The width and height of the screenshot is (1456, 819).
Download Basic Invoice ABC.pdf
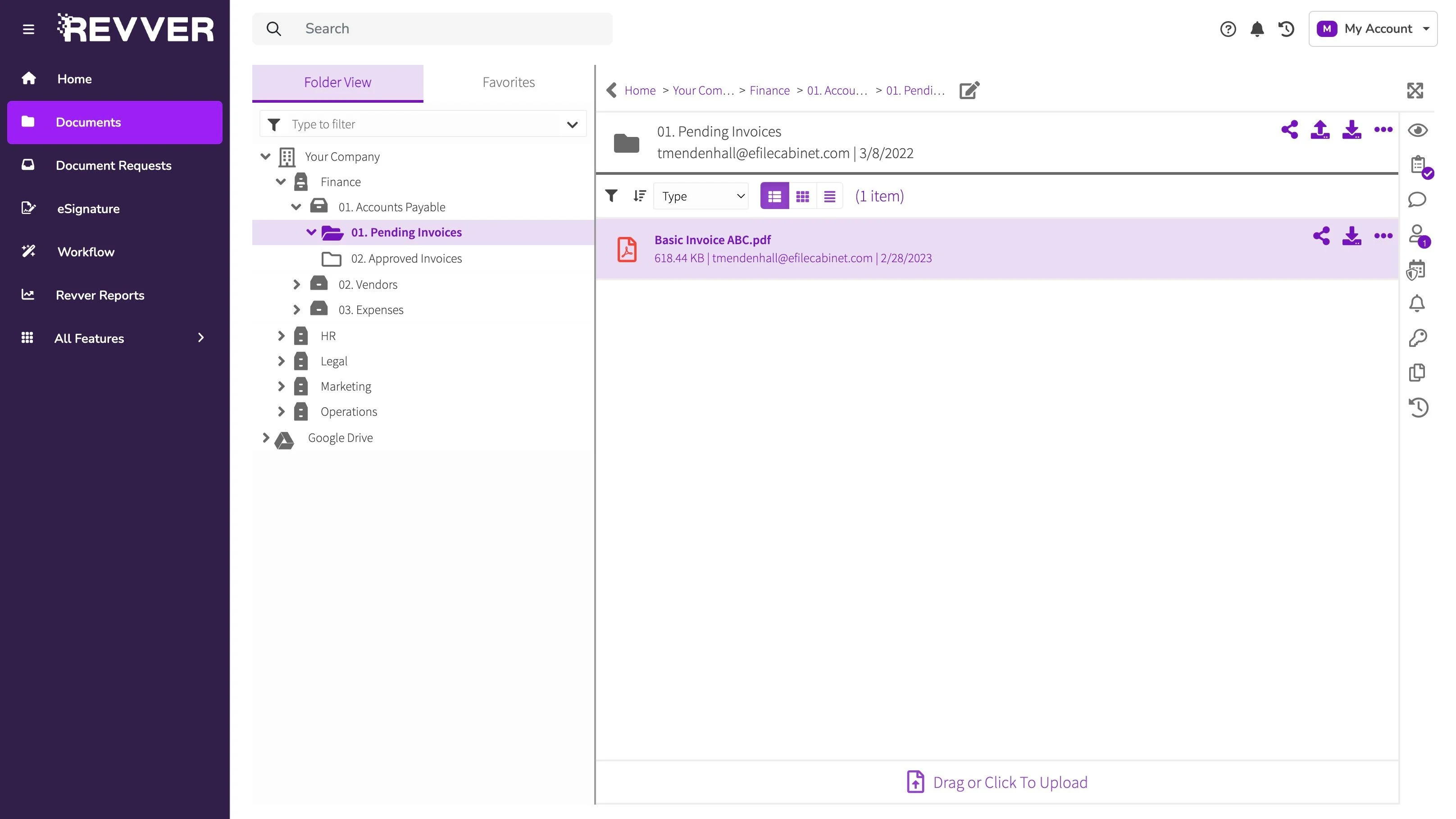click(x=1351, y=236)
